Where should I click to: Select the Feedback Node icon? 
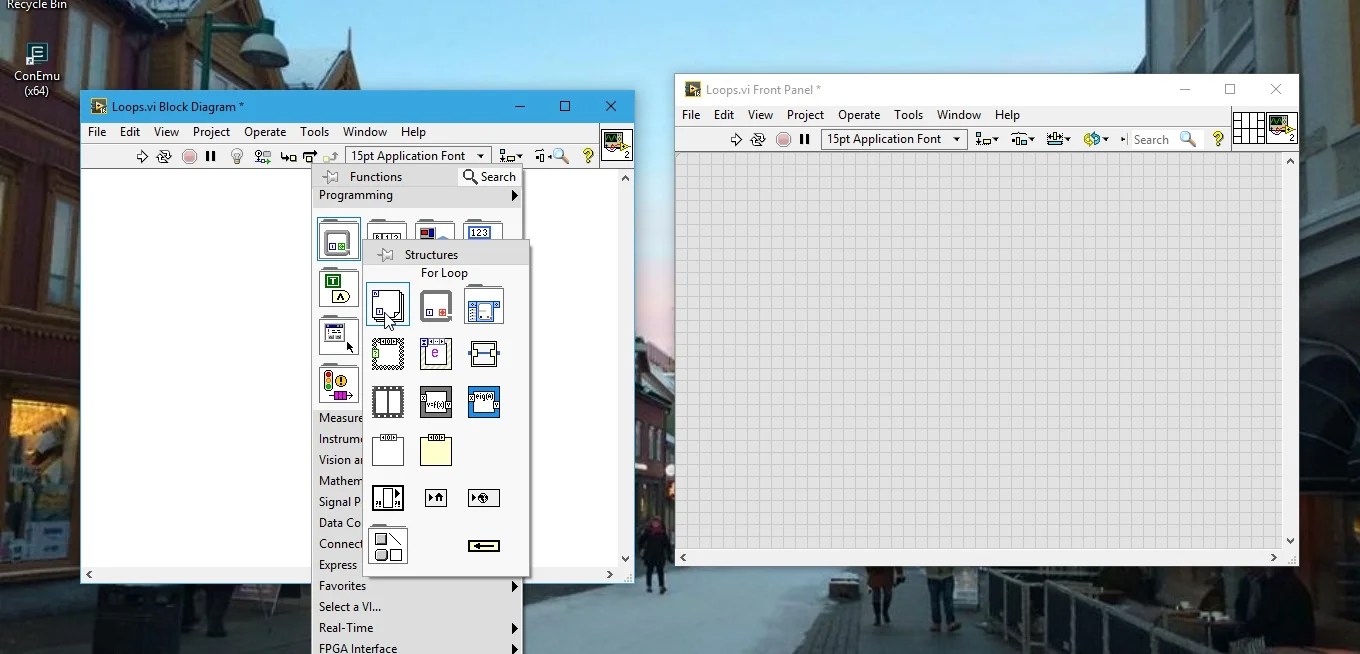click(484, 545)
